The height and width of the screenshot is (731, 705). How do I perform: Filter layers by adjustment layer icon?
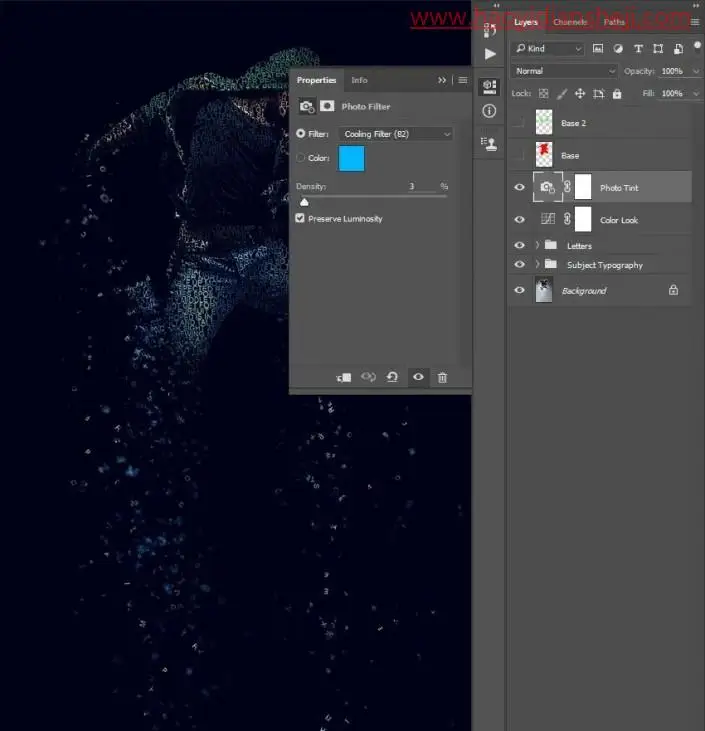(618, 48)
